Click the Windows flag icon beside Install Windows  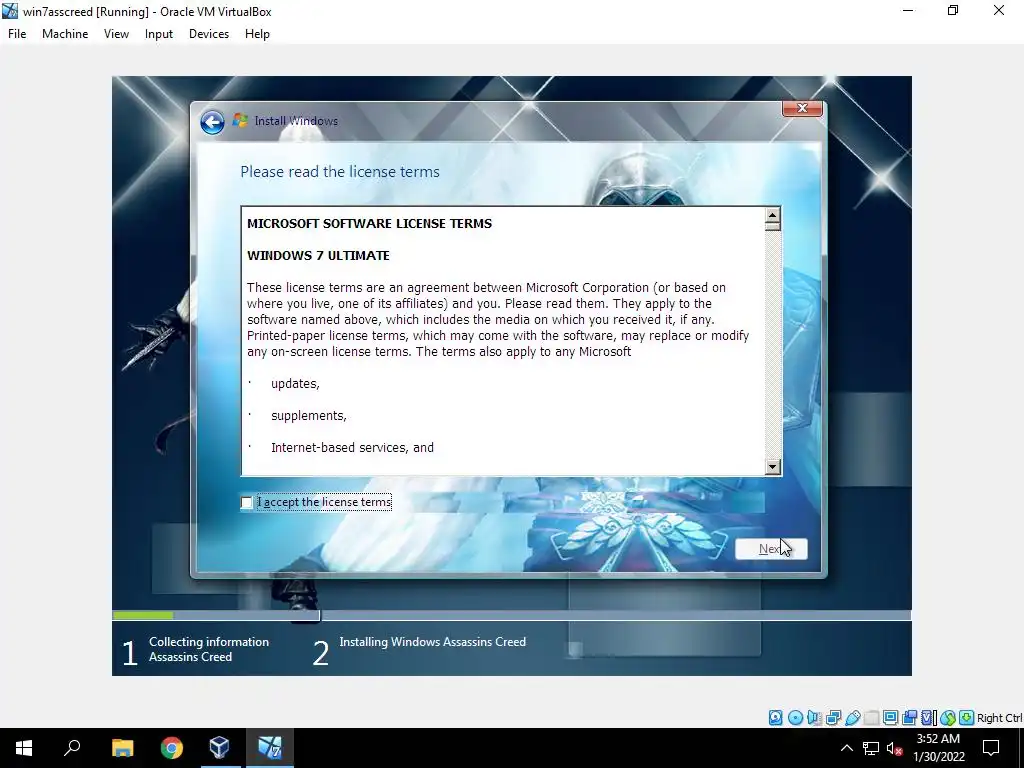click(x=240, y=121)
